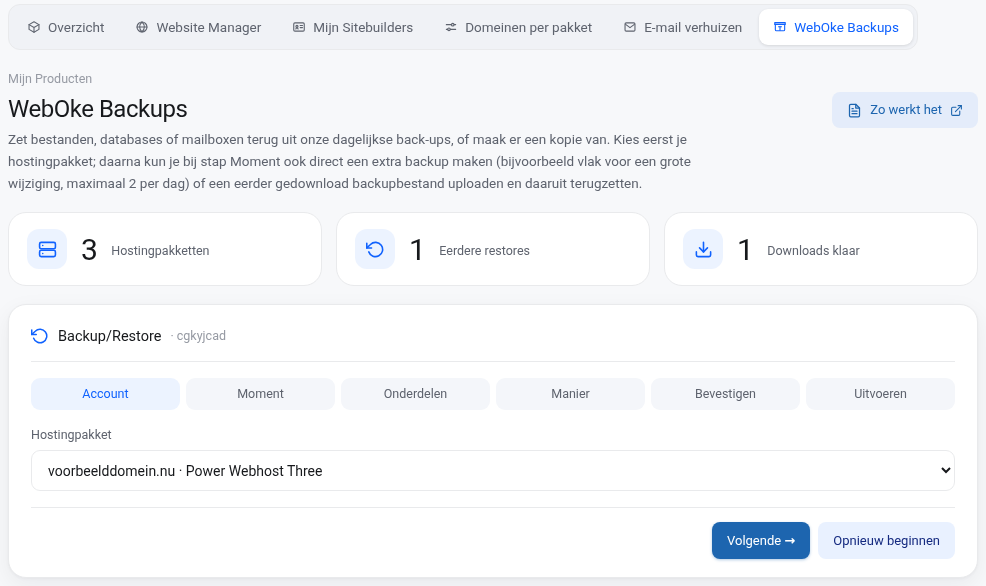Click the server icon on Hostingpakketten card
Screen dimensions: 986x586
(47, 250)
